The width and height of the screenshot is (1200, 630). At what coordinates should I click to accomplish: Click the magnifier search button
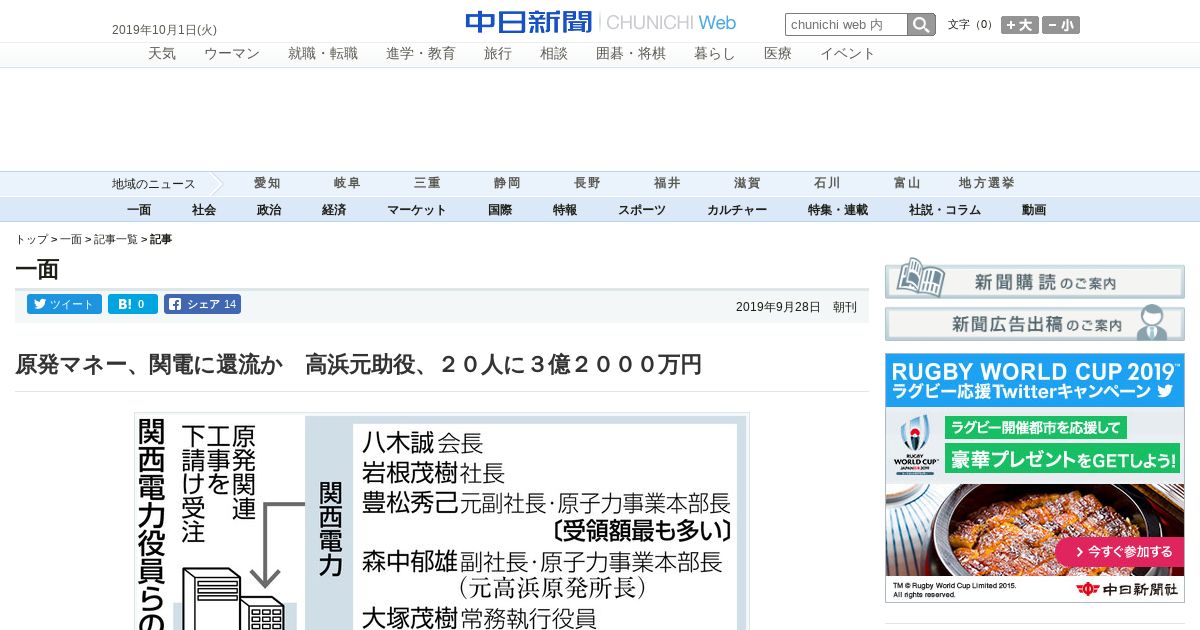pyautogui.click(x=921, y=25)
